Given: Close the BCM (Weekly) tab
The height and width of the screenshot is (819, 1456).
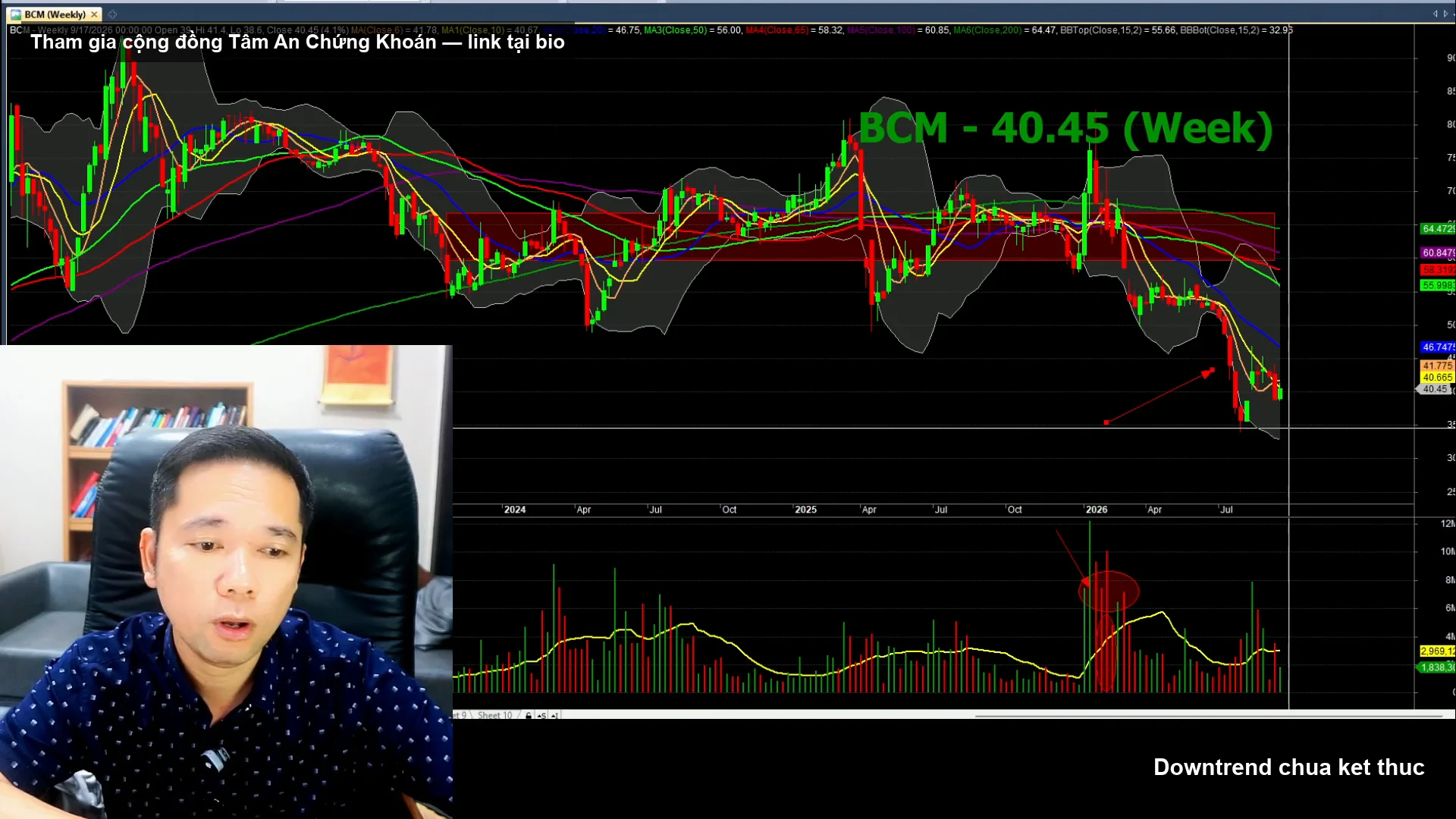Looking at the screenshot, I should 94,14.
